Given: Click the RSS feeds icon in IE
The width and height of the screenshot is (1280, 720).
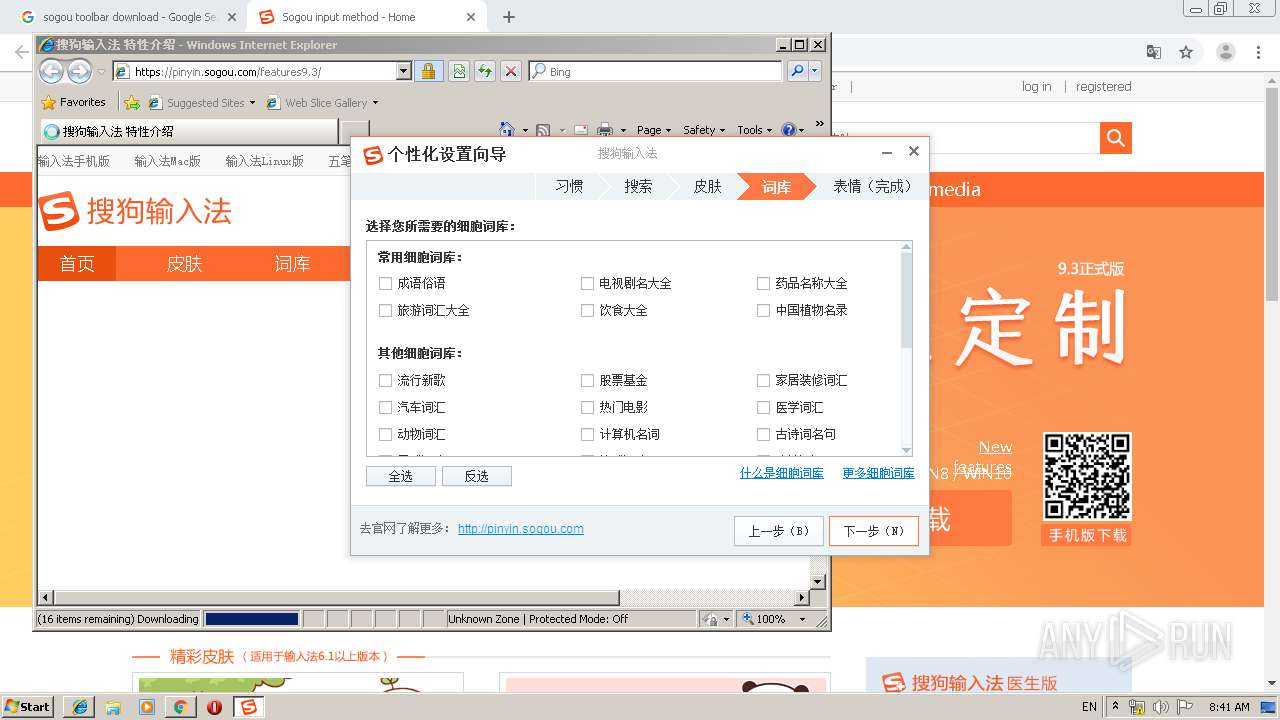Looking at the screenshot, I should point(543,130).
